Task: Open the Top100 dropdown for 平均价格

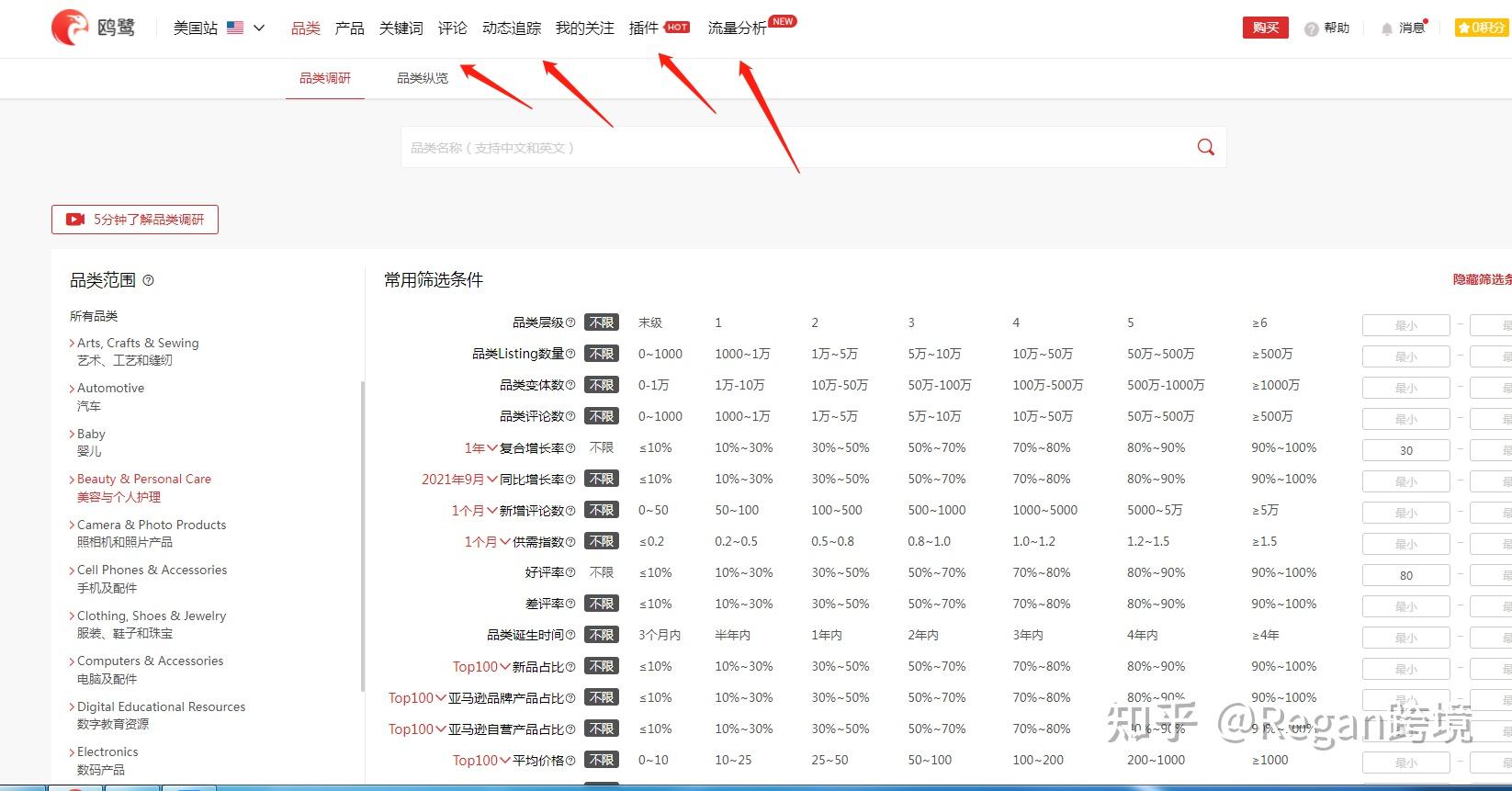Action: pos(482,760)
